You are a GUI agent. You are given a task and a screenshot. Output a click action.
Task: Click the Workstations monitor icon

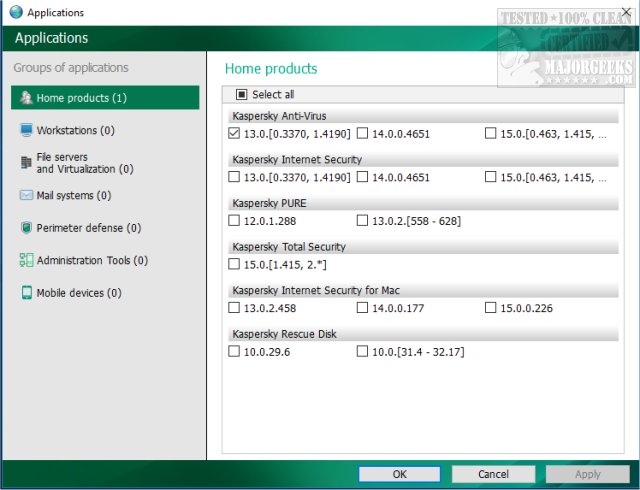click(27, 130)
